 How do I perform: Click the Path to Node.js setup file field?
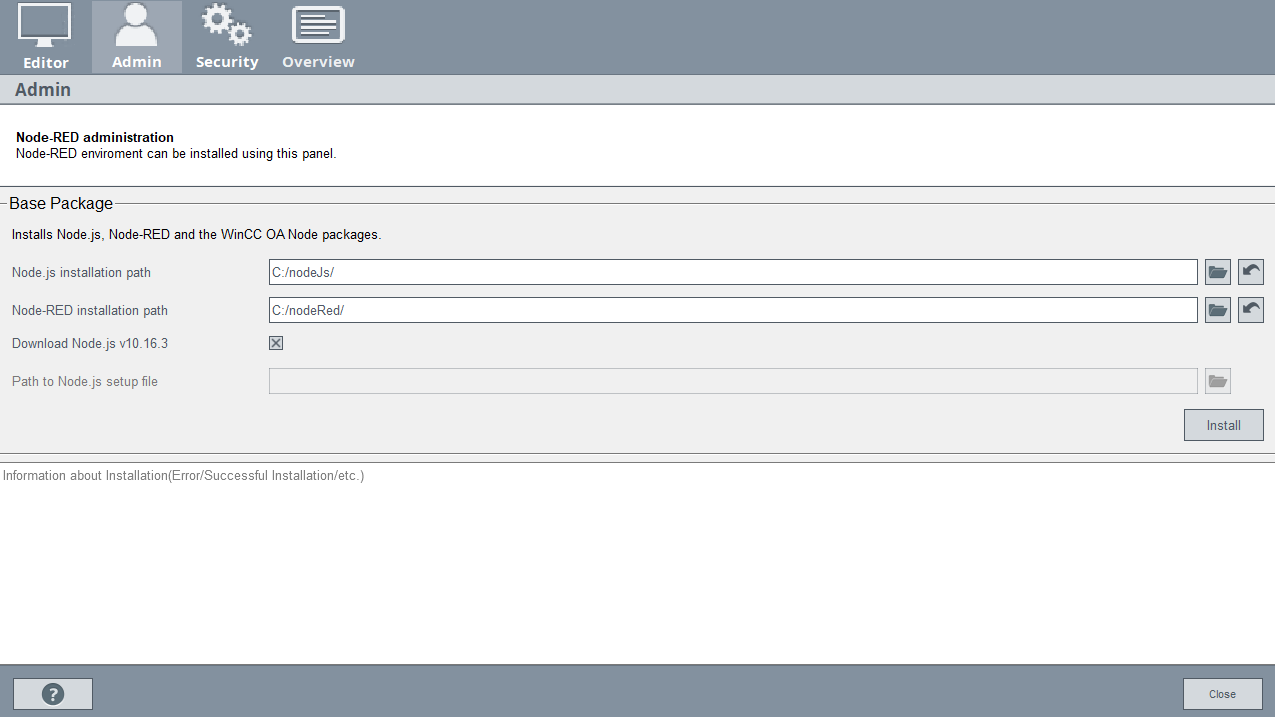(733, 381)
